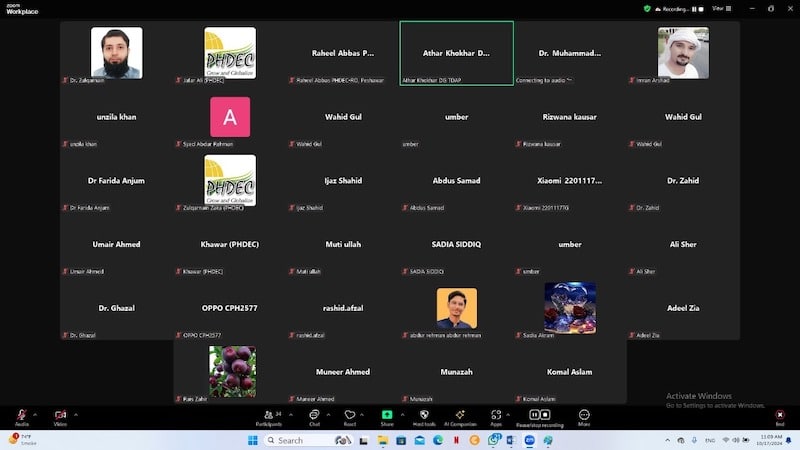The width and height of the screenshot is (800, 450).
Task: Open the Participants panel
Action: pyautogui.click(x=268, y=415)
